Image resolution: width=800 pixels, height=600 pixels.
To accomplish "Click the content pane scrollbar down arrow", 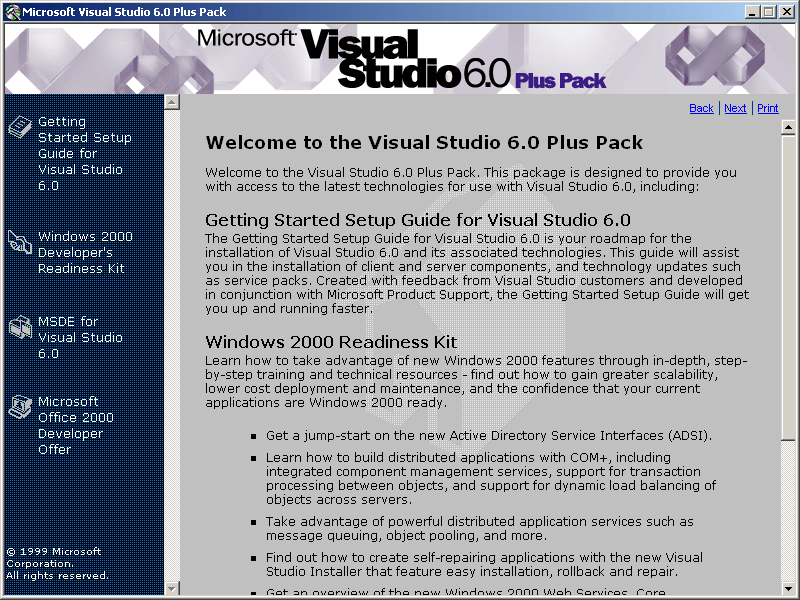I will pos(788,588).
